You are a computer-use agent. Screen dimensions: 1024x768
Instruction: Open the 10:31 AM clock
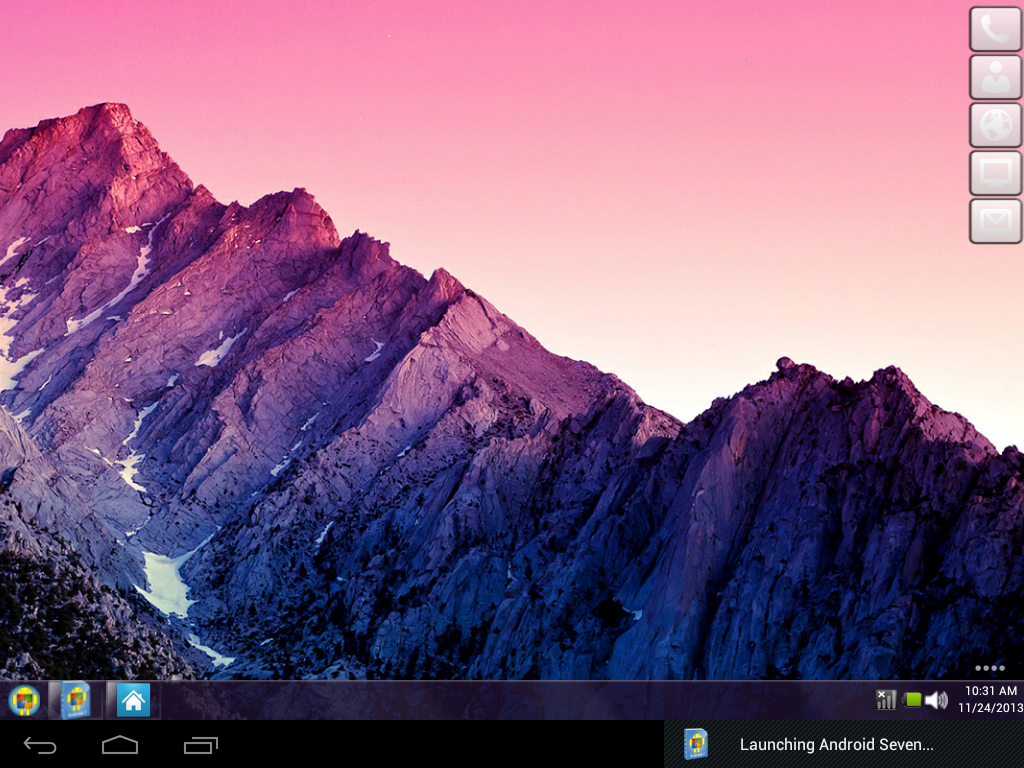[x=991, y=691]
